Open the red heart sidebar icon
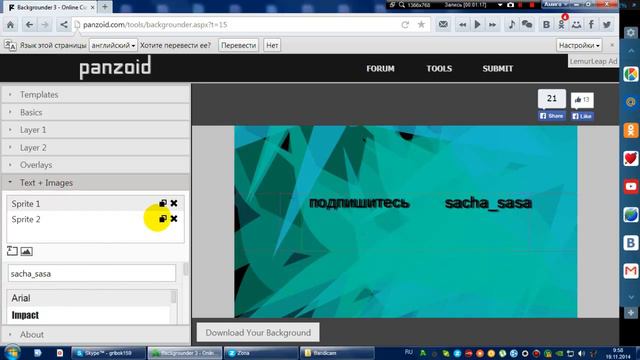Image resolution: width=640 pixels, height=360 pixels. [x=631, y=158]
